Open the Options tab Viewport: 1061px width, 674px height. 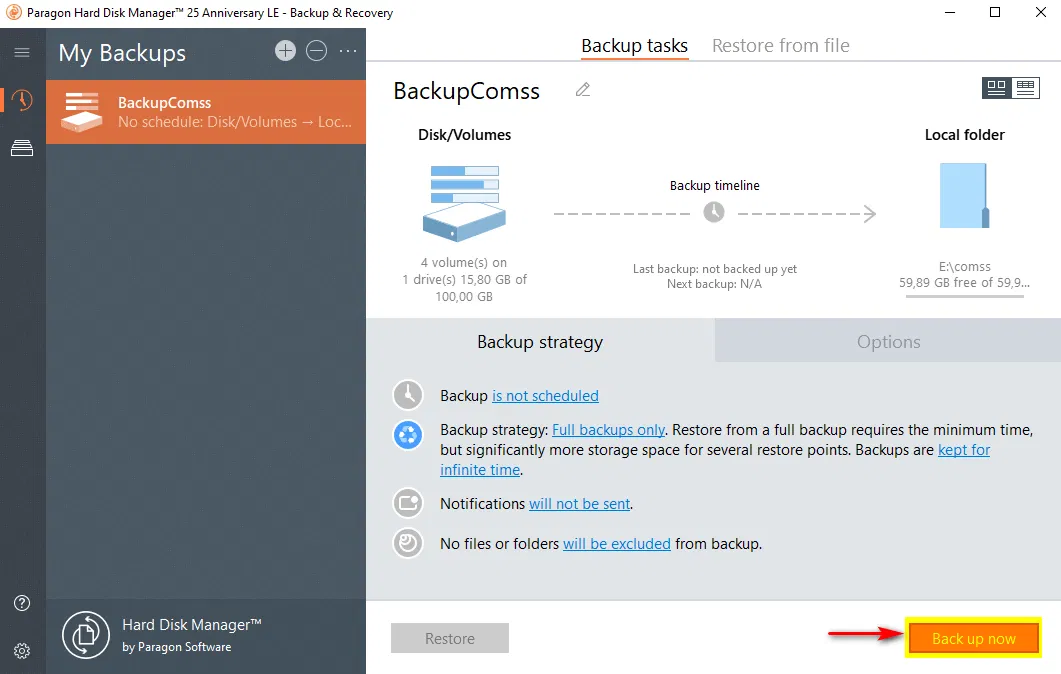tap(888, 341)
